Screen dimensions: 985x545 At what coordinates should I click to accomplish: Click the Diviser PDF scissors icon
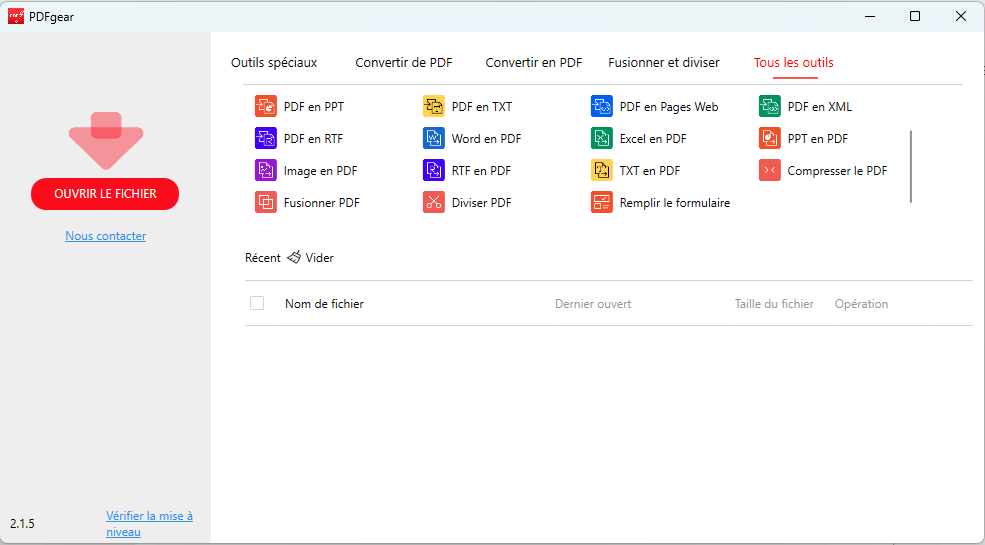(x=433, y=202)
